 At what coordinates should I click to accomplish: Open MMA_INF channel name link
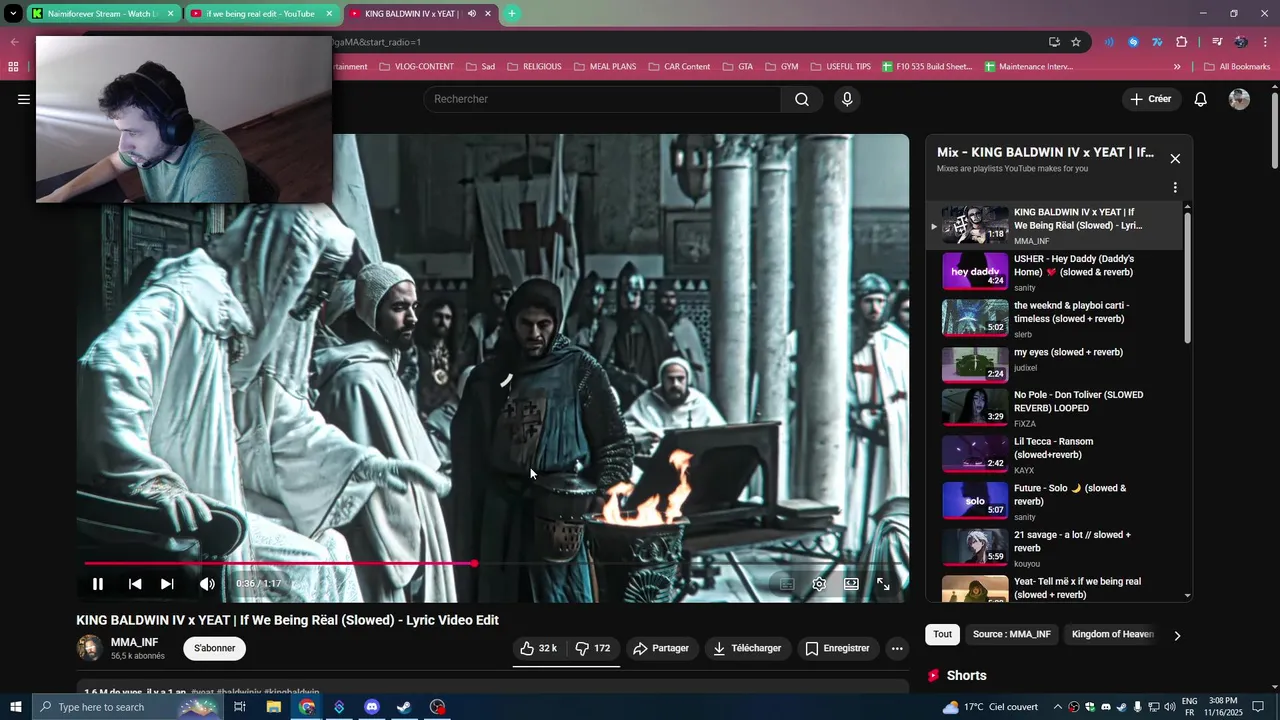tap(134, 642)
